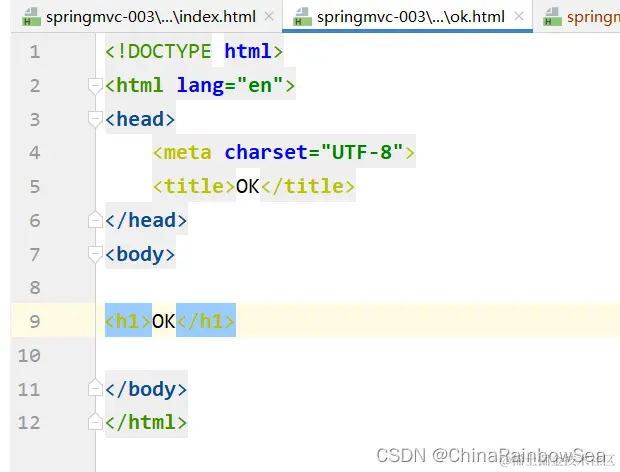Click the "en" attribute value

coord(260,85)
